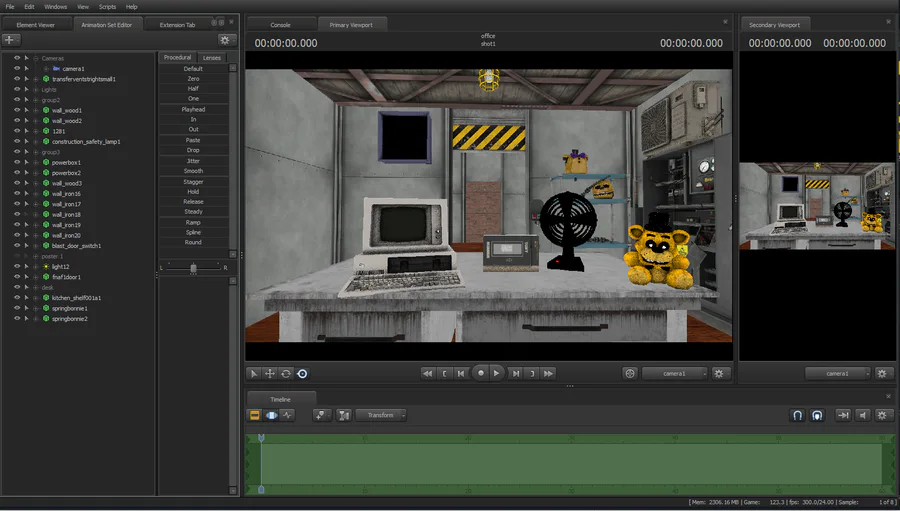Open the Animation Set Editor gear settings

(x=225, y=40)
